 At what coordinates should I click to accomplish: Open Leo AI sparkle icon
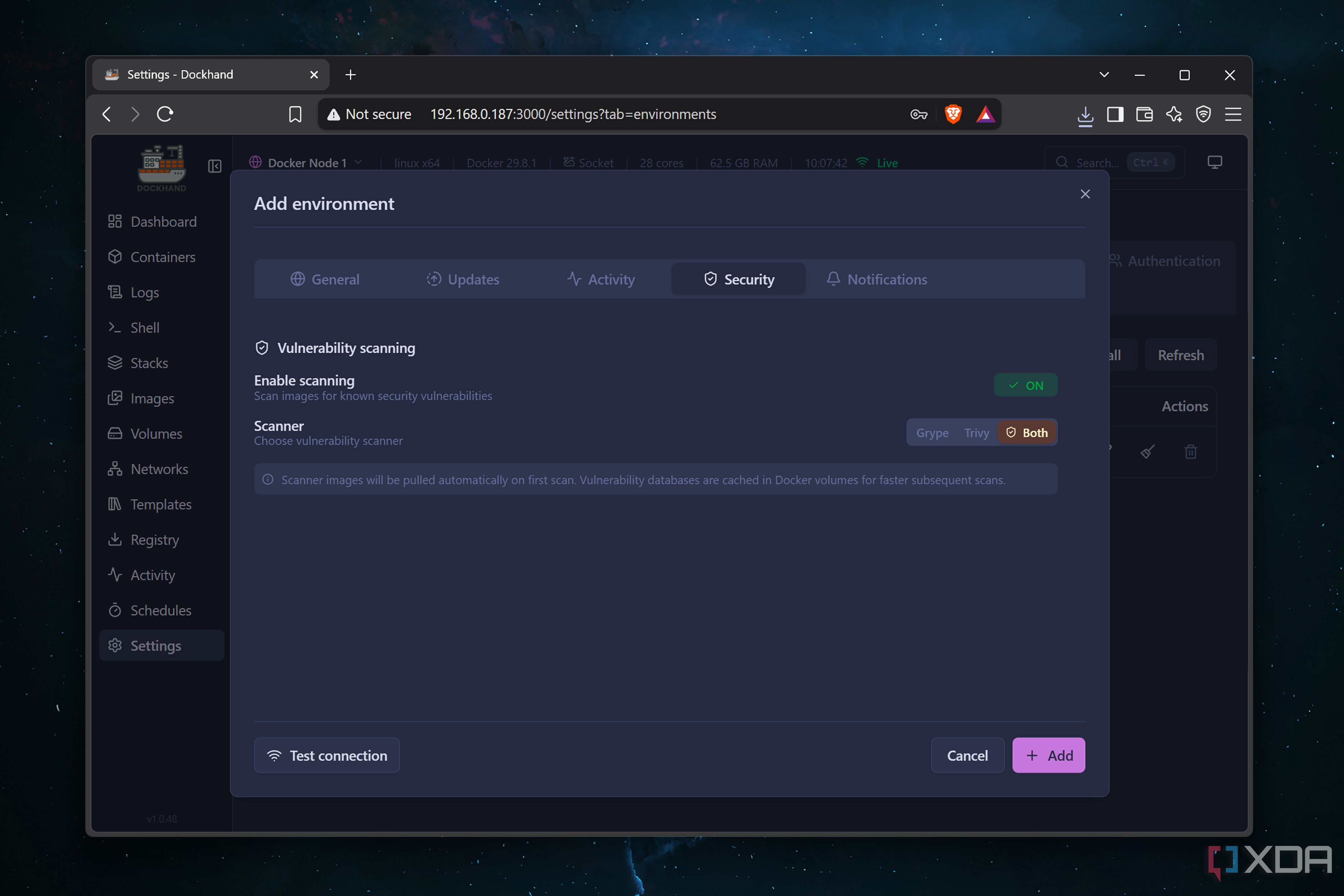[x=1174, y=114]
